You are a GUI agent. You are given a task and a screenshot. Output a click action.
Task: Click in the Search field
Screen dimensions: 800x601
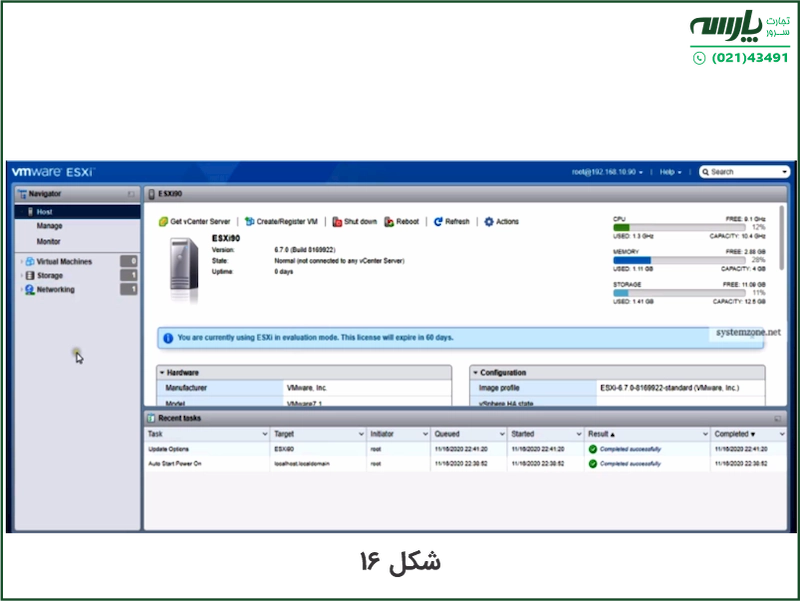(x=745, y=172)
